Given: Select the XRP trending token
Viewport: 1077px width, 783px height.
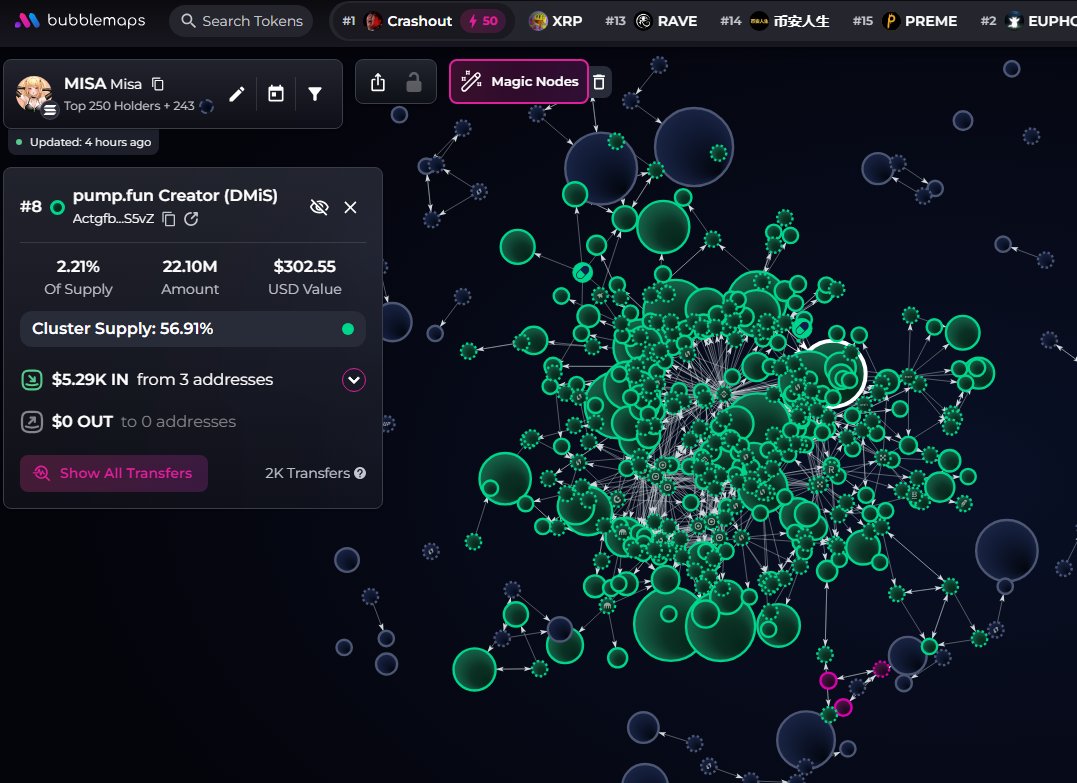Looking at the screenshot, I should [x=556, y=21].
